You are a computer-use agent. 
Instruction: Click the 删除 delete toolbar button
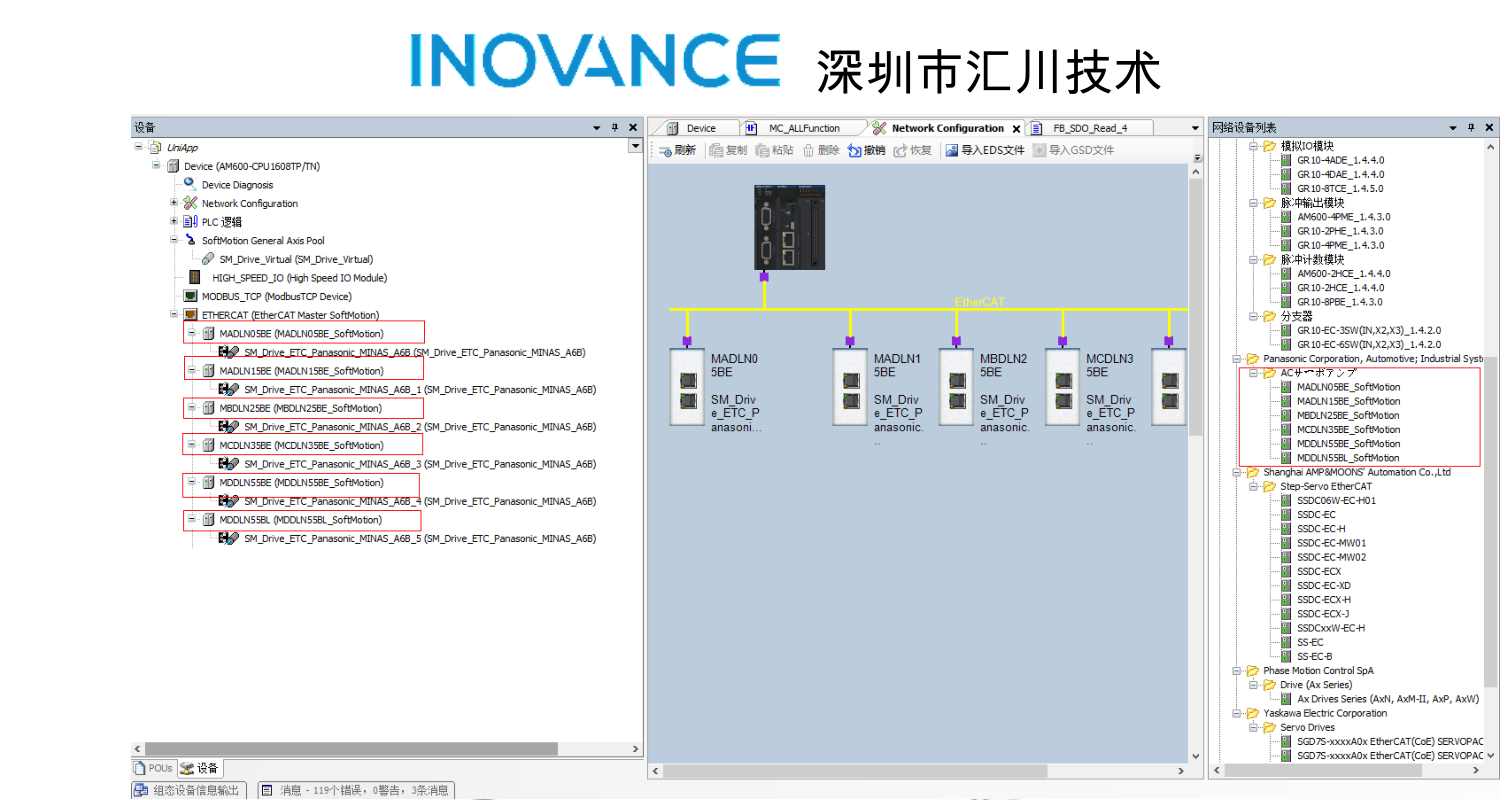[x=821, y=150]
